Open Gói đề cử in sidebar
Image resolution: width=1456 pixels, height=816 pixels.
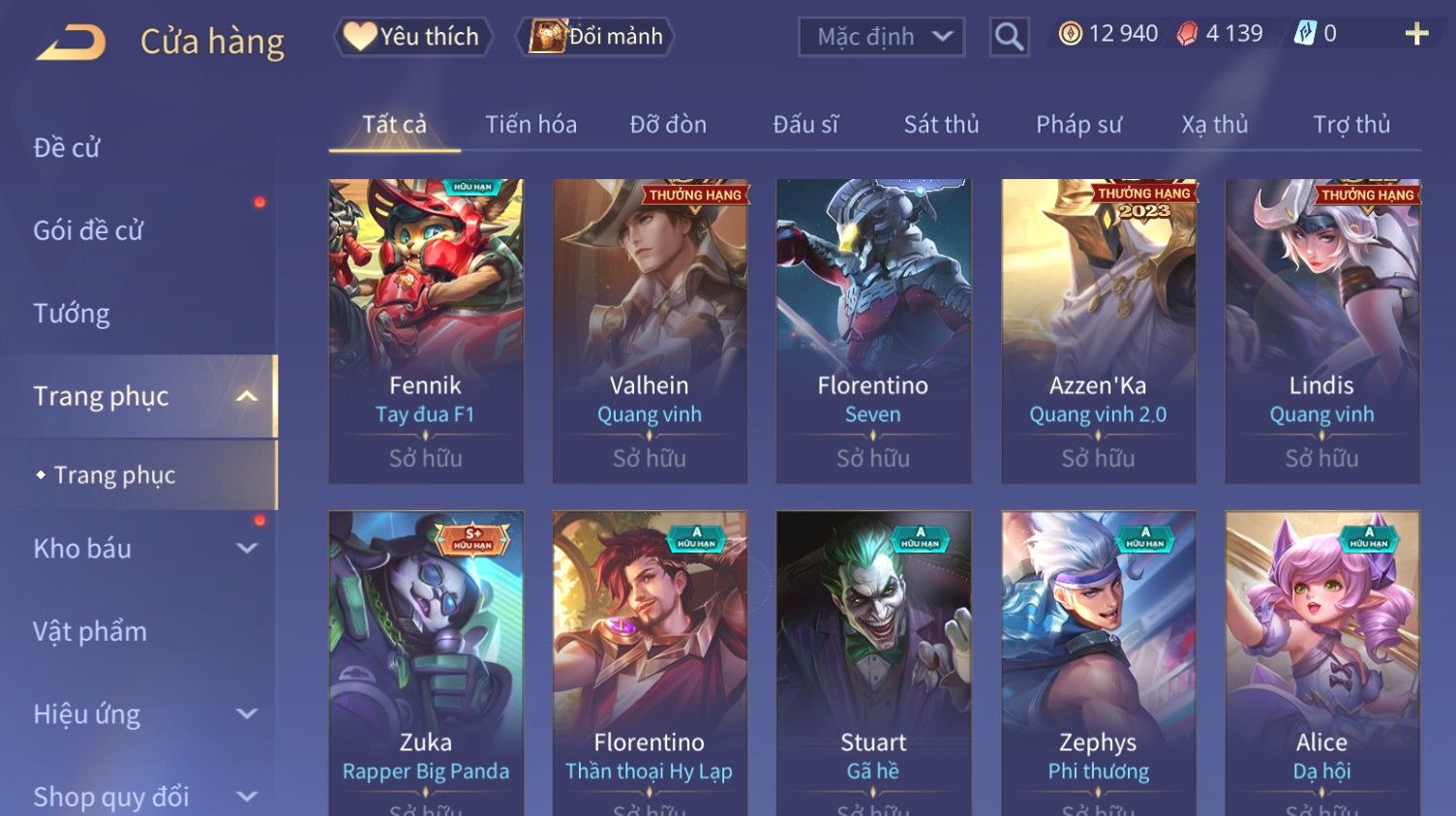tap(88, 230)
